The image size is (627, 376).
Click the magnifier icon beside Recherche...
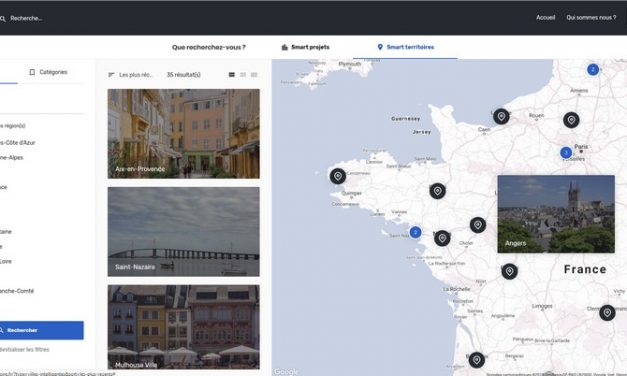pos(2,18)
